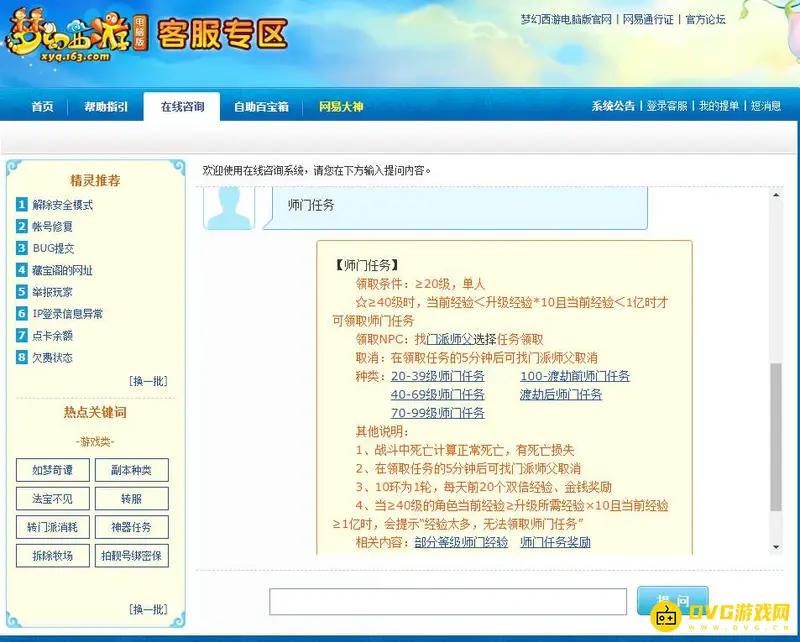The image size is (800, 642).
Task: Select the 在线咨询 tab
Action: (182, 107)
